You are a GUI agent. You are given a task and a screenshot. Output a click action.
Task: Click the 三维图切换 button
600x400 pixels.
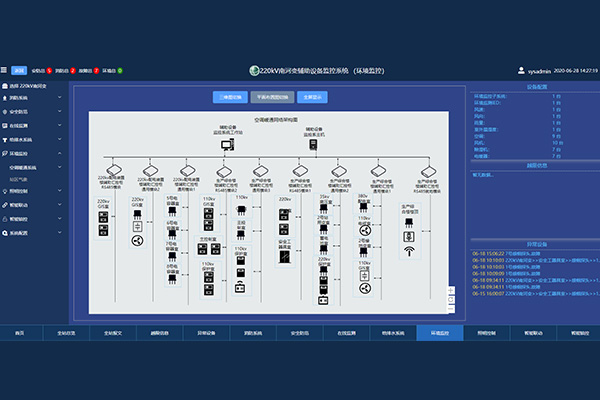229,98
